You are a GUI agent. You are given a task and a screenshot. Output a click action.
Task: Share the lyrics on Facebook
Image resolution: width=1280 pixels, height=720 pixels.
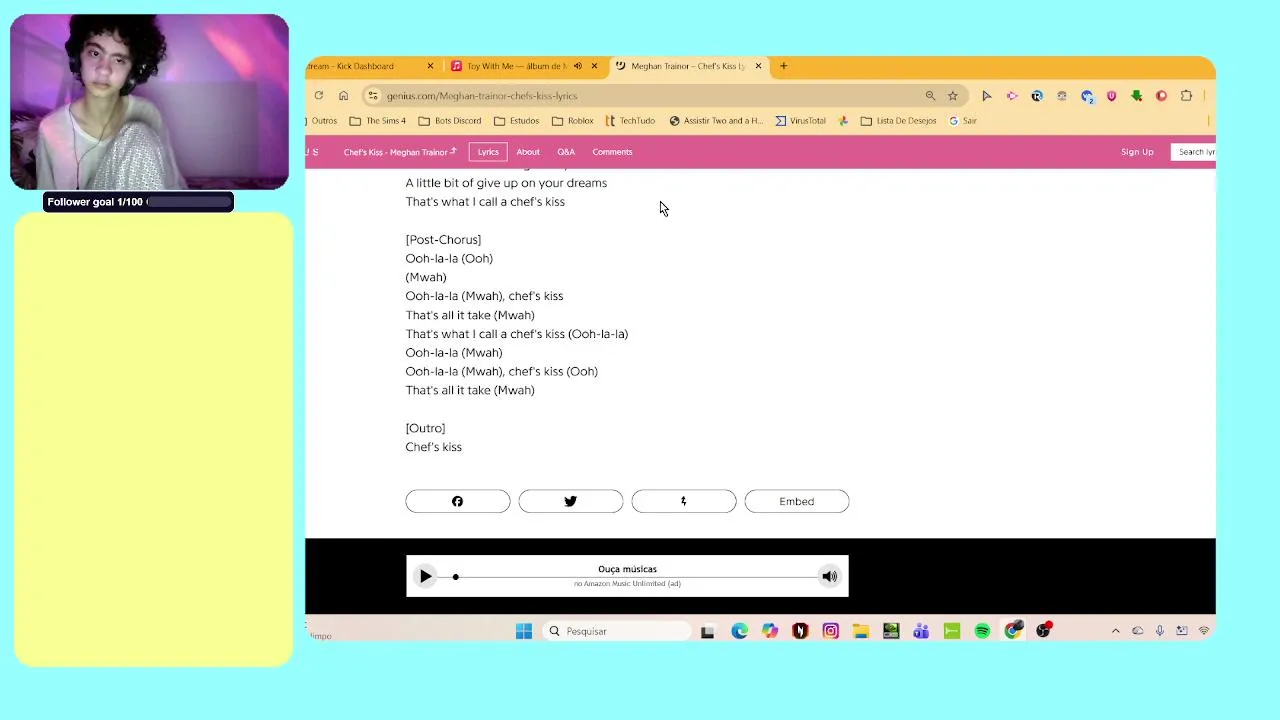457,501
